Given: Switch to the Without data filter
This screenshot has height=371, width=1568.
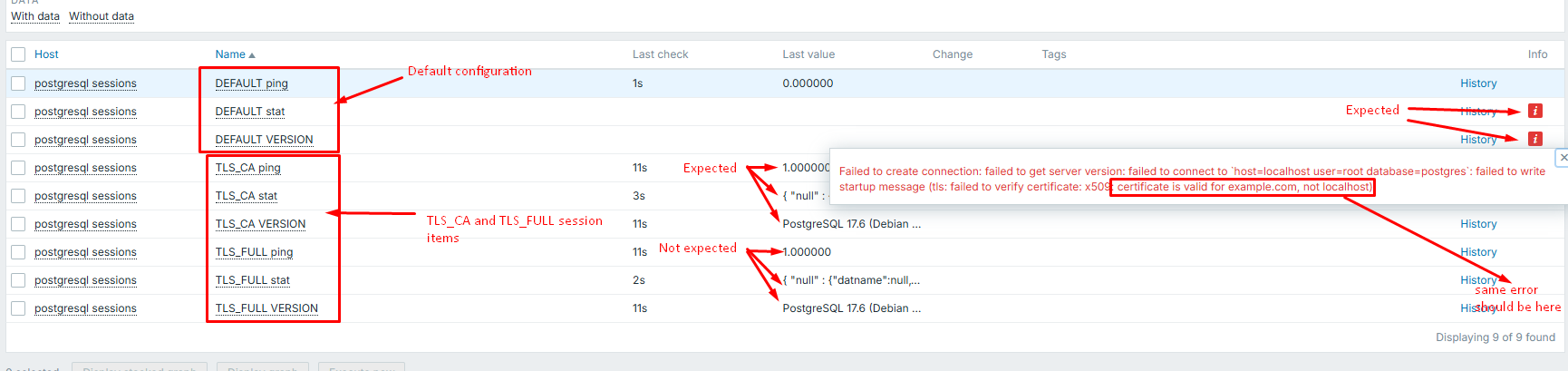Looking at the screenshot, I should click(102, 16).
